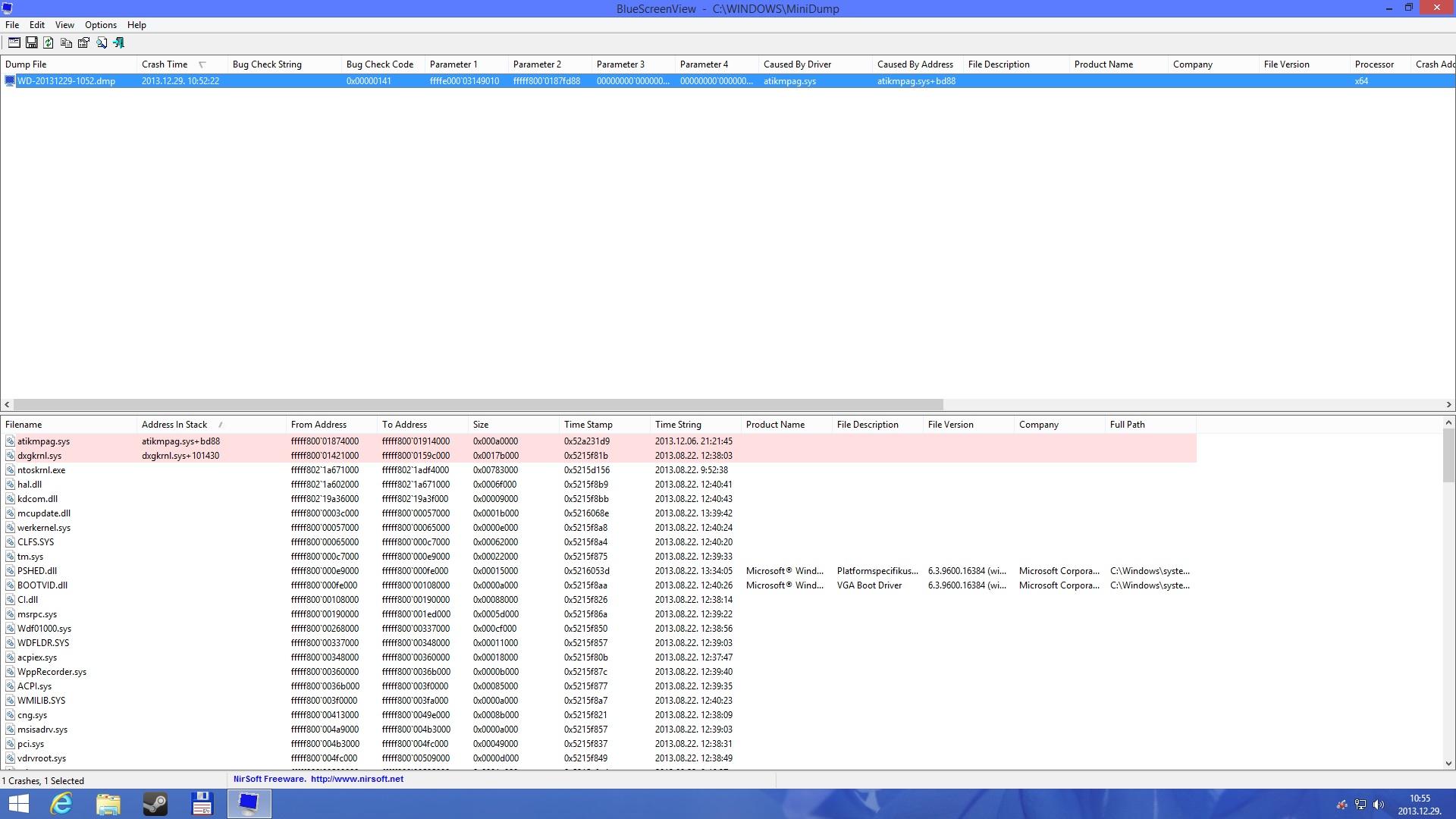
Task: Select the atikmpag.sys row in the lower pane
Action: point(598,441)
